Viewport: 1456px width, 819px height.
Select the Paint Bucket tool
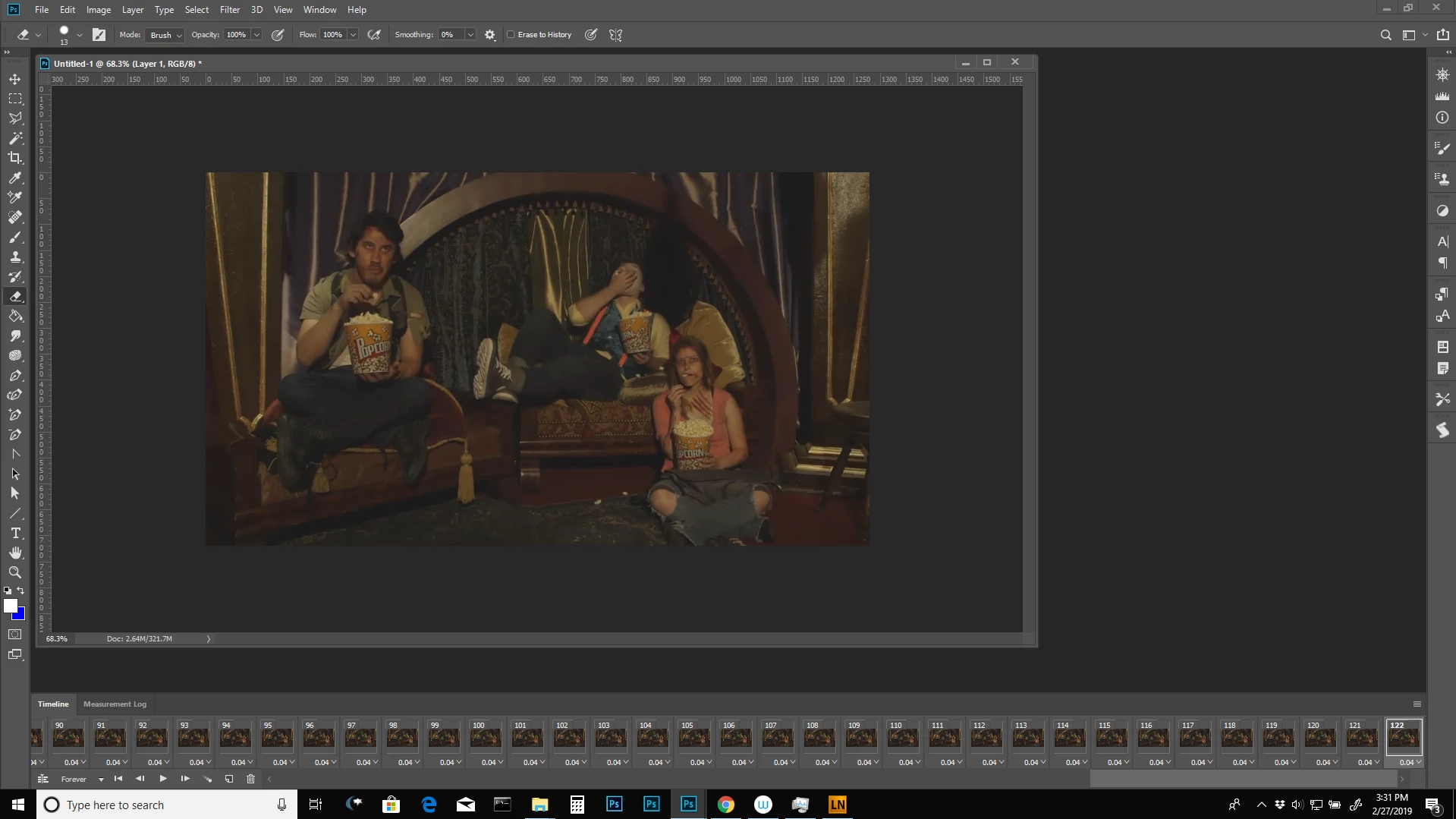tap(15, 316)
